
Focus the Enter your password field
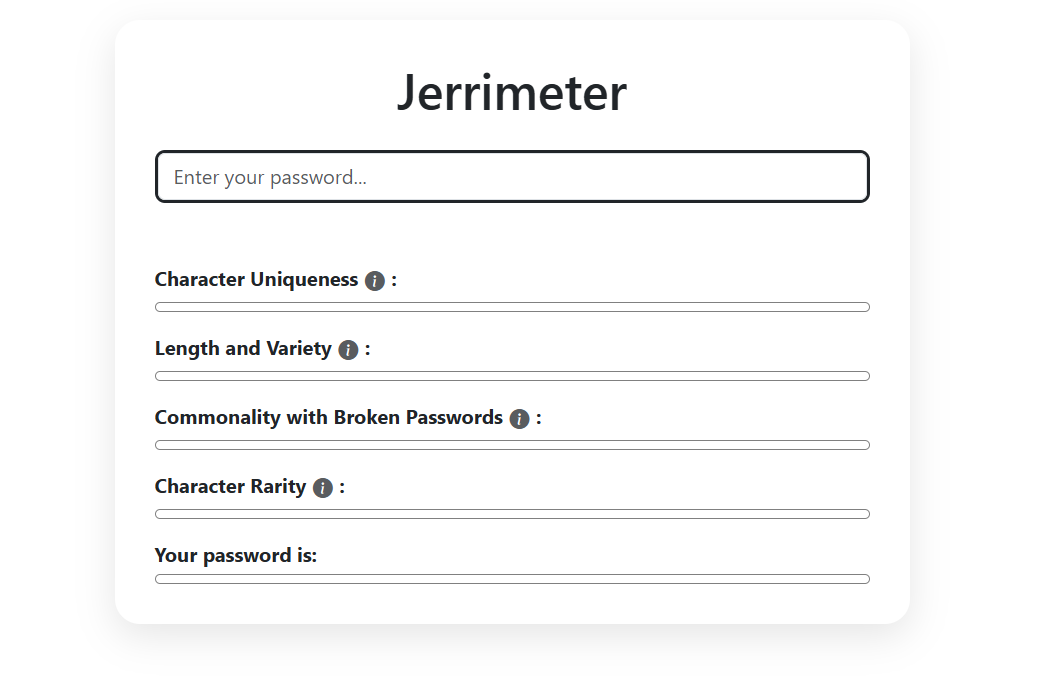[x=512, y=177]
